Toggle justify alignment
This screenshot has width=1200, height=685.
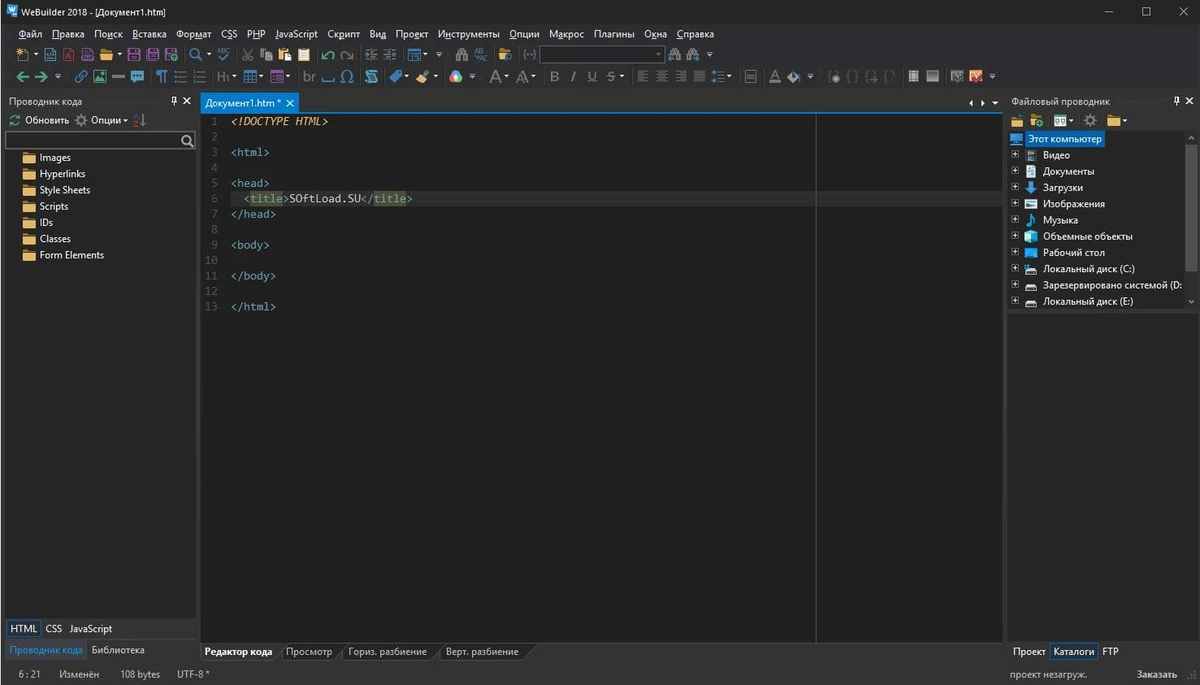[699, 76]
